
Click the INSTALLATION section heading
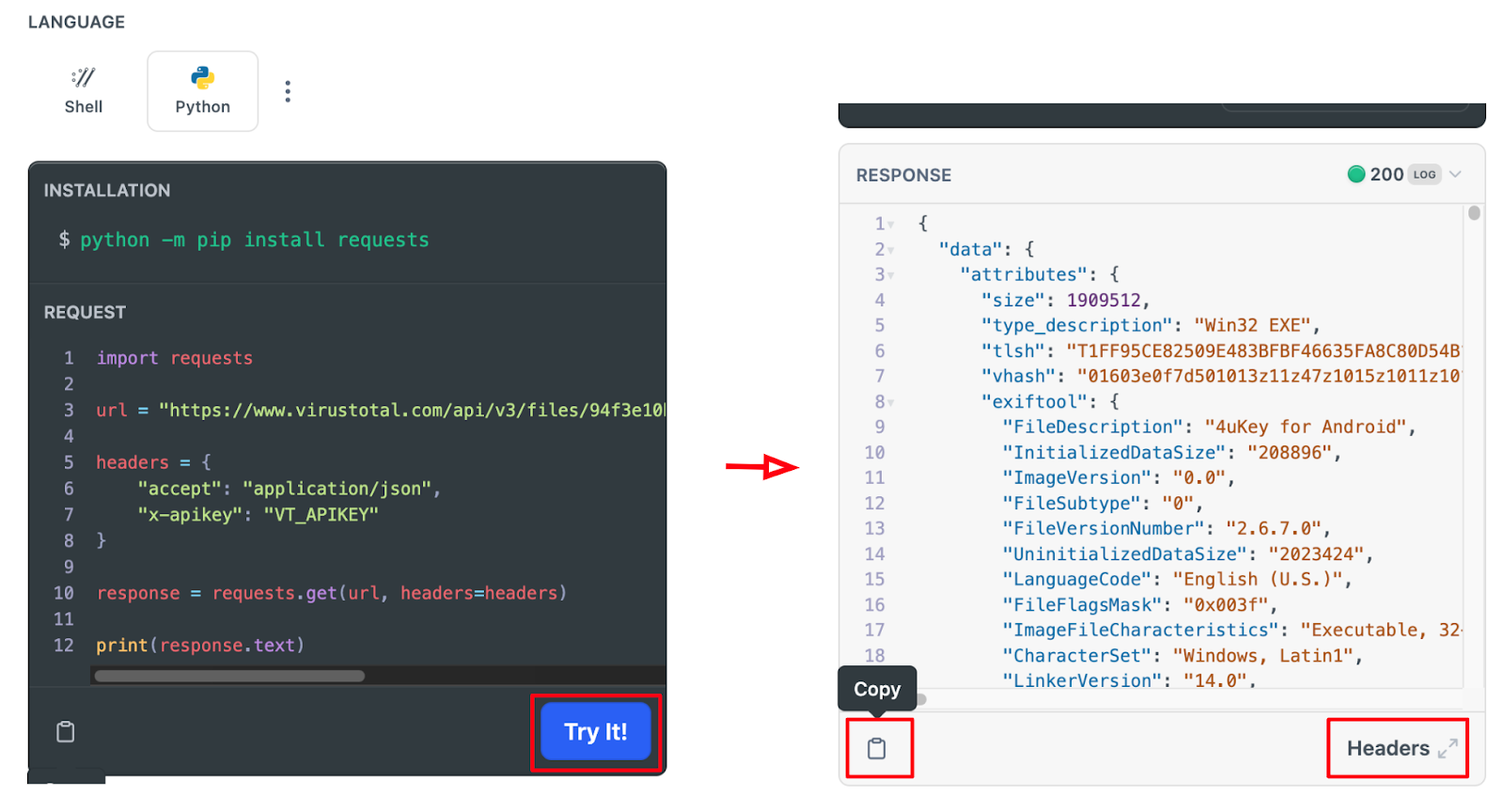pyautogui.click(x=107, y=190)
